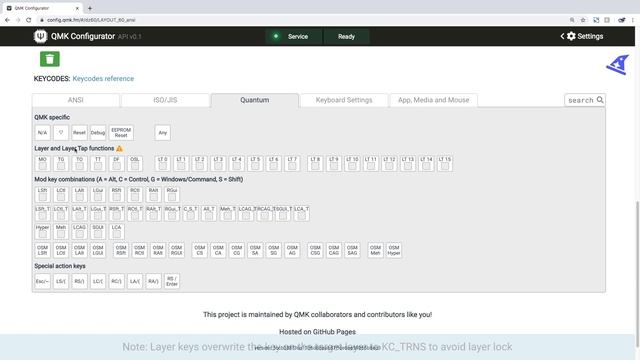The width and height of the screenshot is (640, 360).
Task: Select the Debug keycode
Action: coord(98,133)
